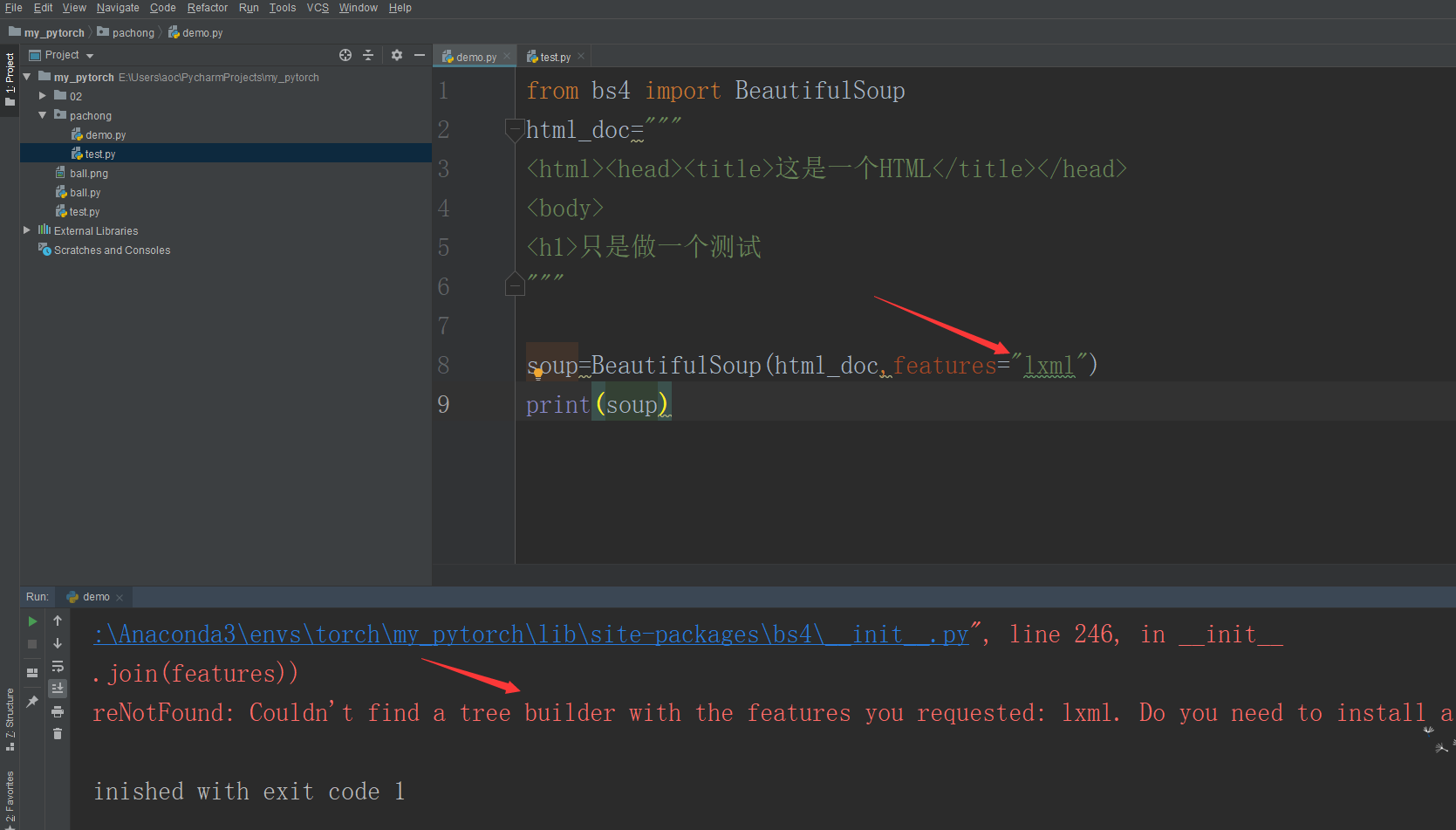Open the Edit menu

coord(43,8)
